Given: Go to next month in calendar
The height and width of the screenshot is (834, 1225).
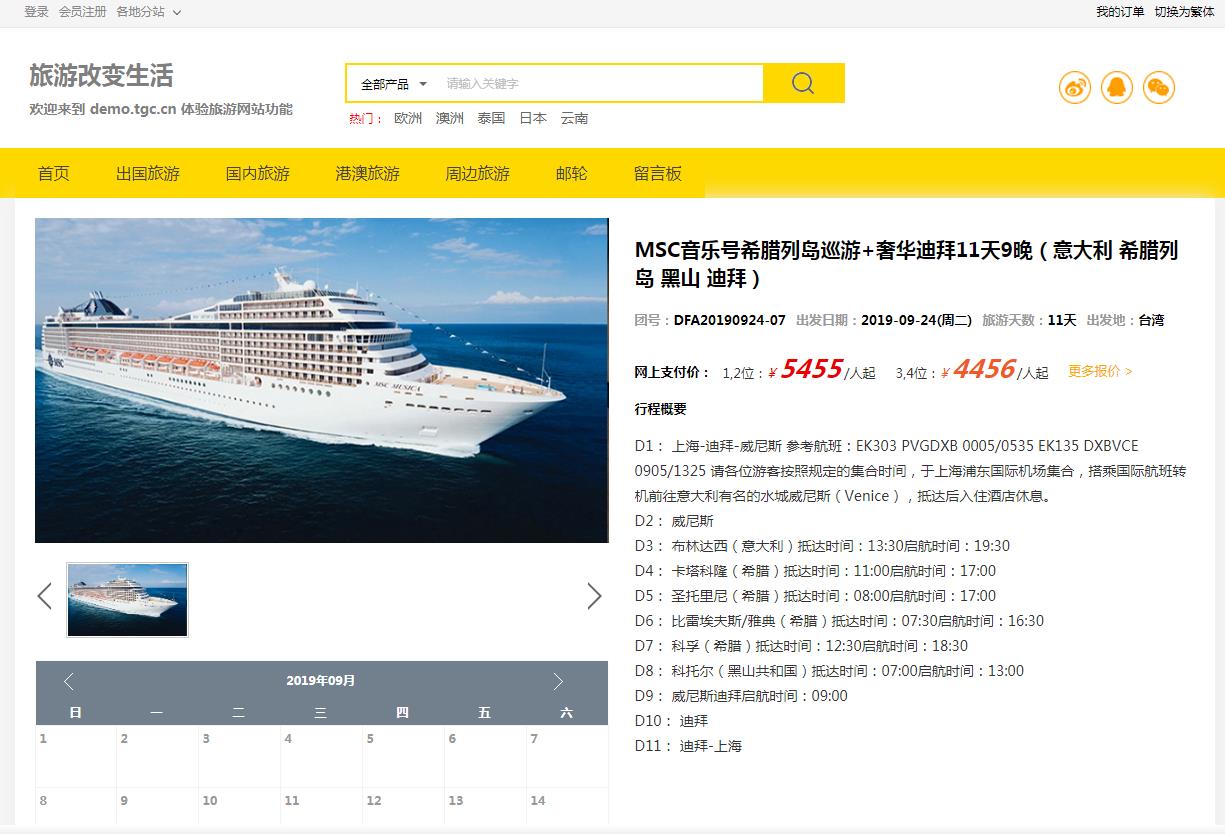Looking at the screenshot, I should (558, 681).
